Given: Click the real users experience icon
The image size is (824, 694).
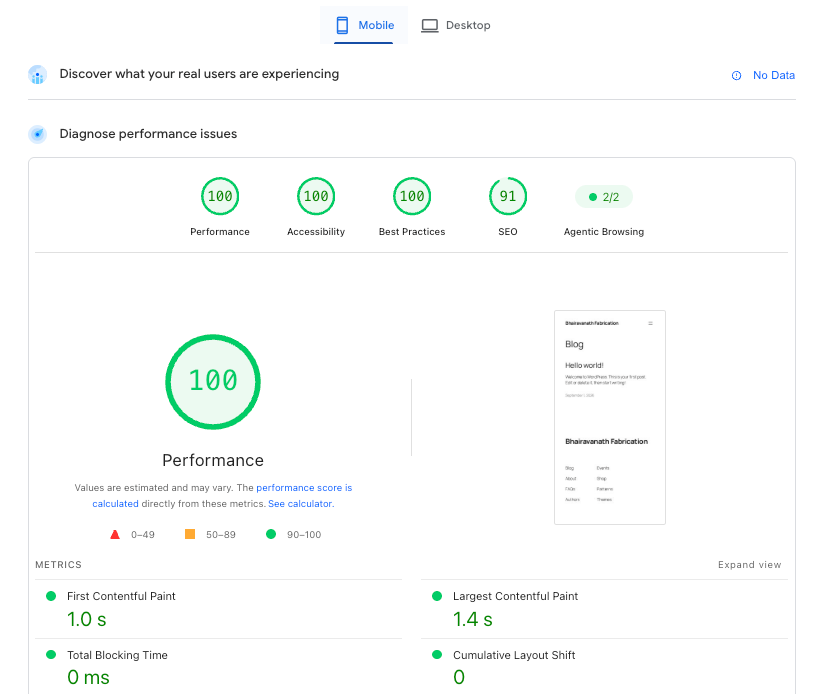Looking at the screenshot, I should point(37,75).
